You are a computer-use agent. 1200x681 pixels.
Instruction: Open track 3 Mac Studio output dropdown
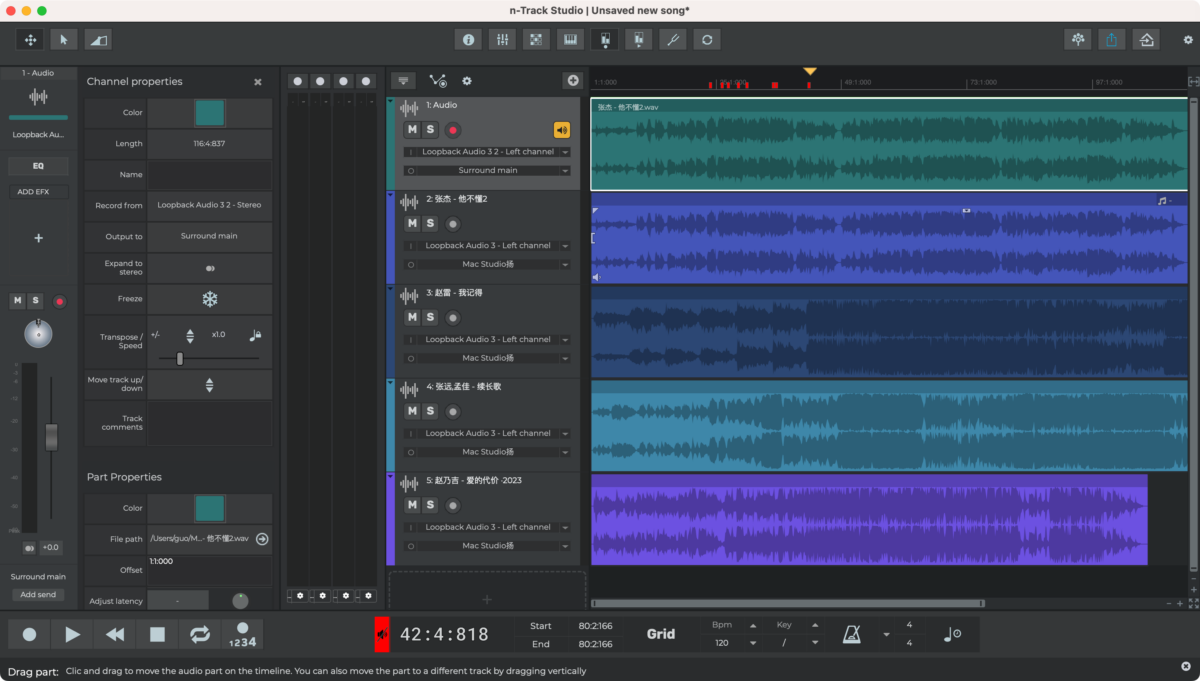(x=487, y=358)
